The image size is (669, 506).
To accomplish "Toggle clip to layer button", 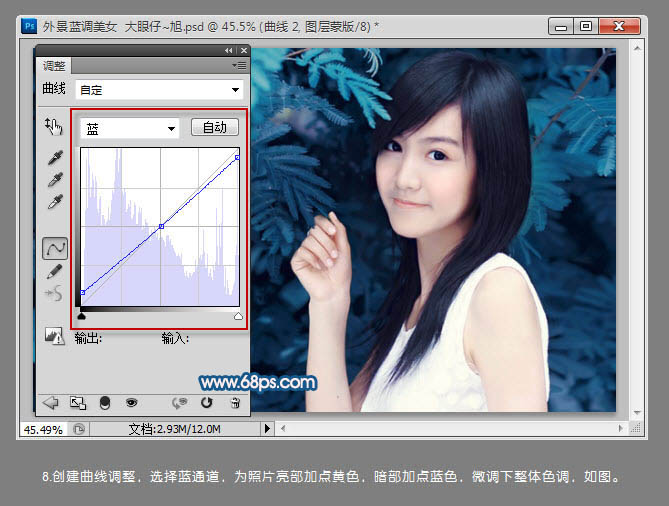I will pyautogui.click(x=105, y=402).
